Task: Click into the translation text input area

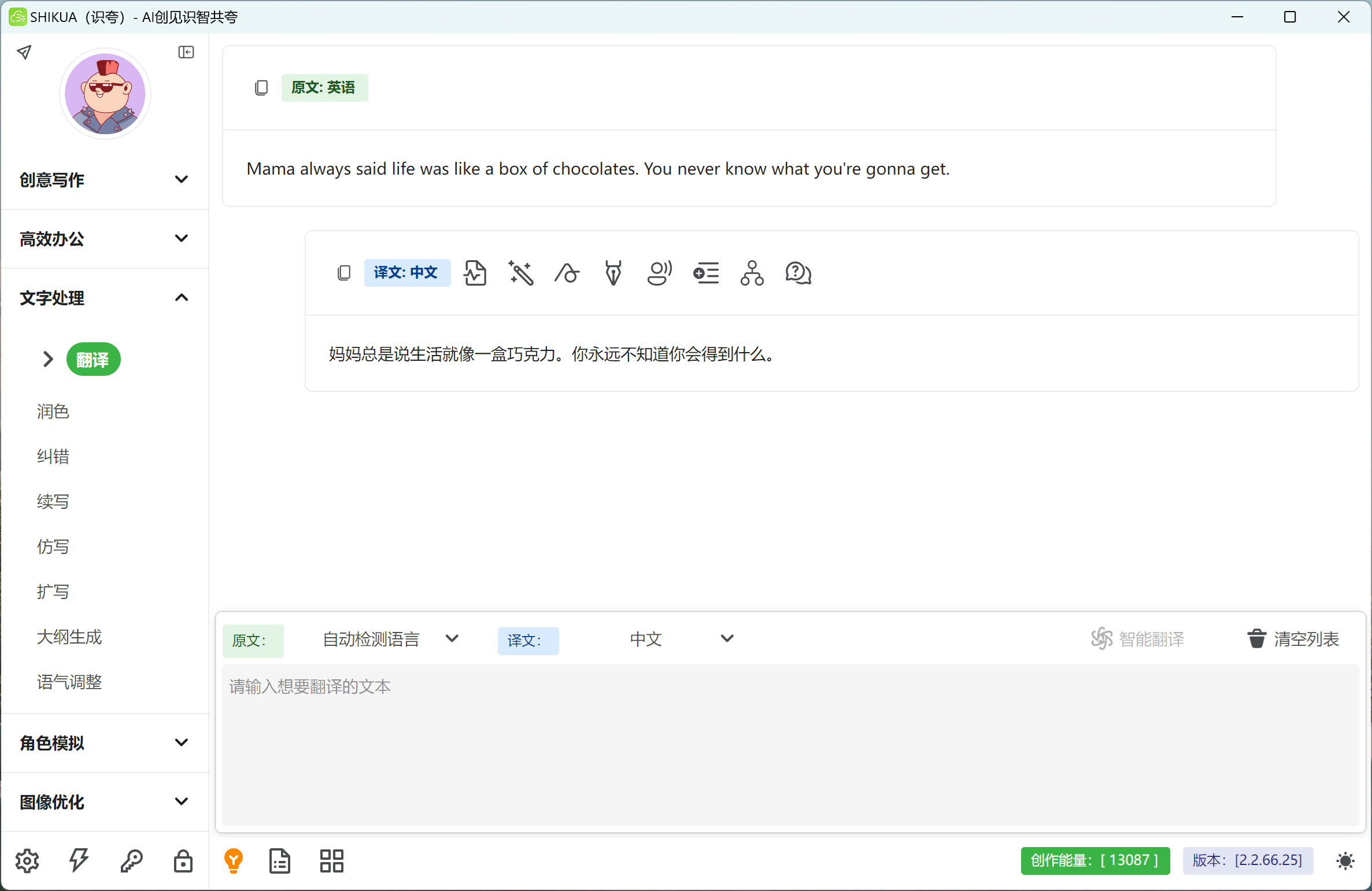Action: point(790,745)
